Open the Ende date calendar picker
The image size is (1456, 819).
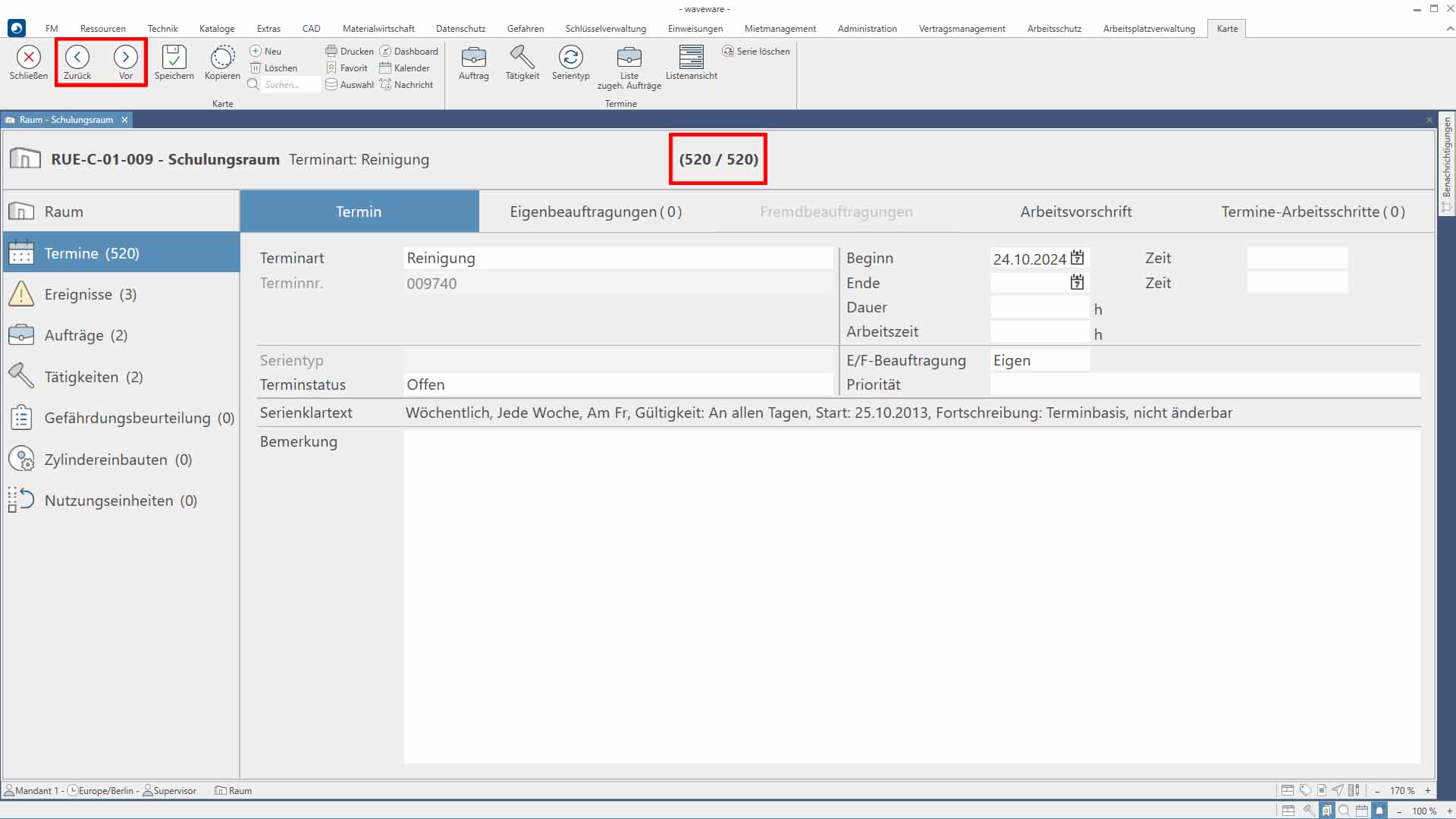pos(1077,283)
